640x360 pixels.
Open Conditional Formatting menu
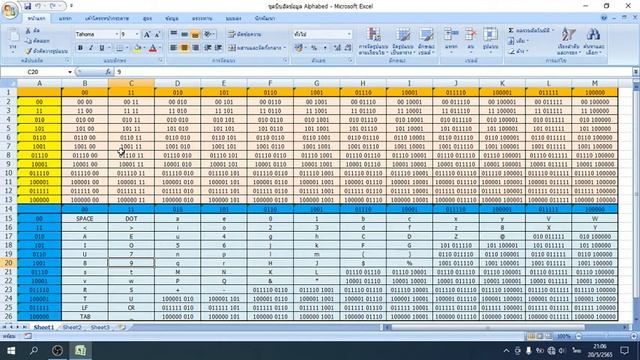pyautogui.click(x=373, y=41)
